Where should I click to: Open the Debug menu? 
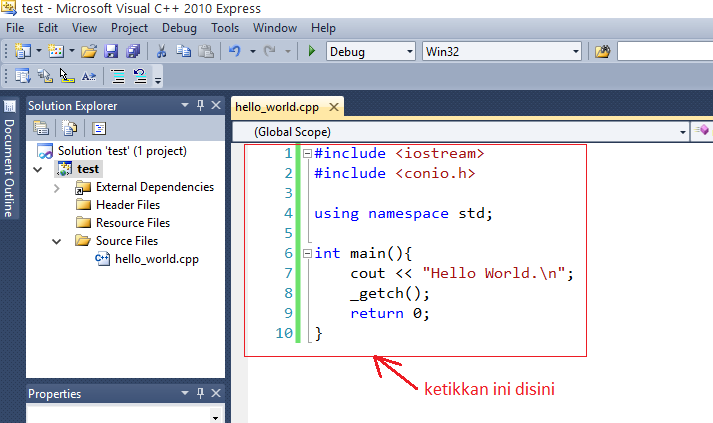pyautogui.click(x=179, y=28)
